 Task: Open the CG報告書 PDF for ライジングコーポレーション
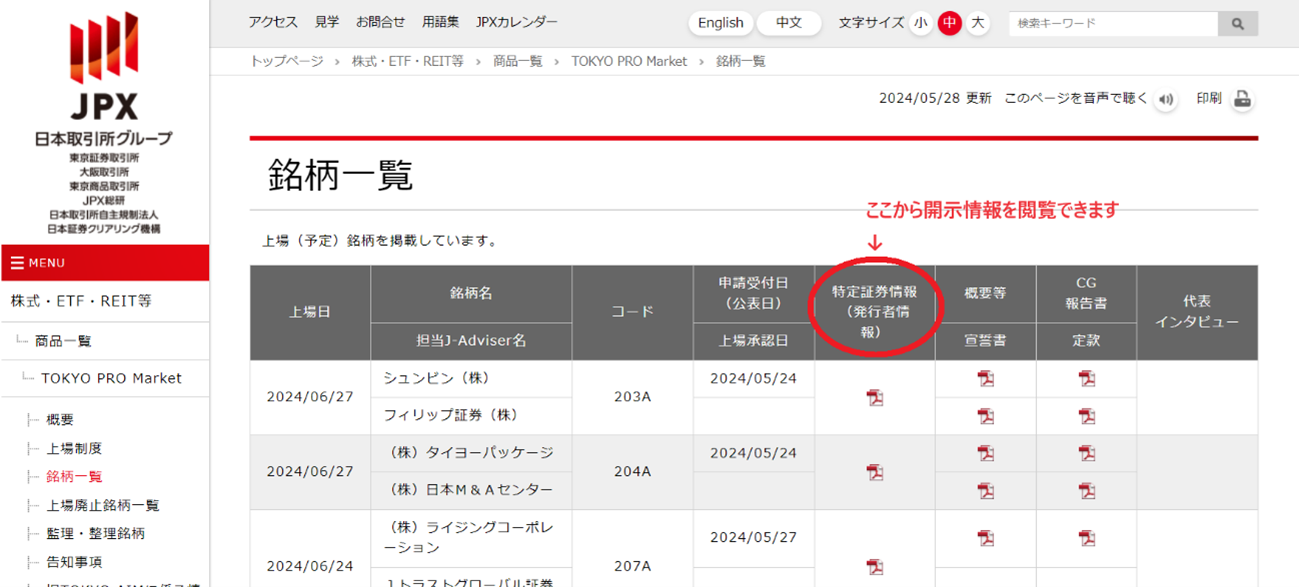pyautogui.click(x=1087, y=538)
